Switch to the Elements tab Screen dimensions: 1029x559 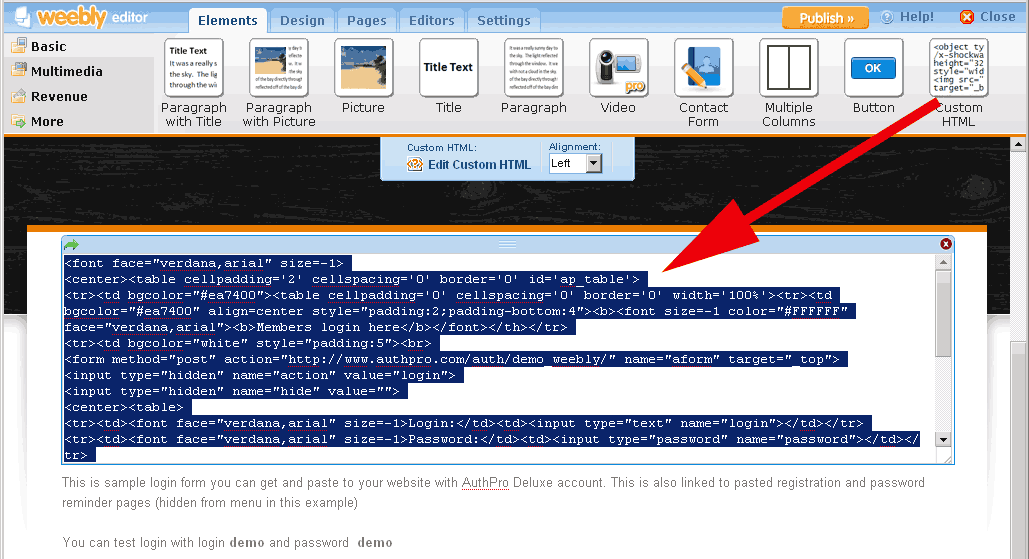click(x=228, y=20)
